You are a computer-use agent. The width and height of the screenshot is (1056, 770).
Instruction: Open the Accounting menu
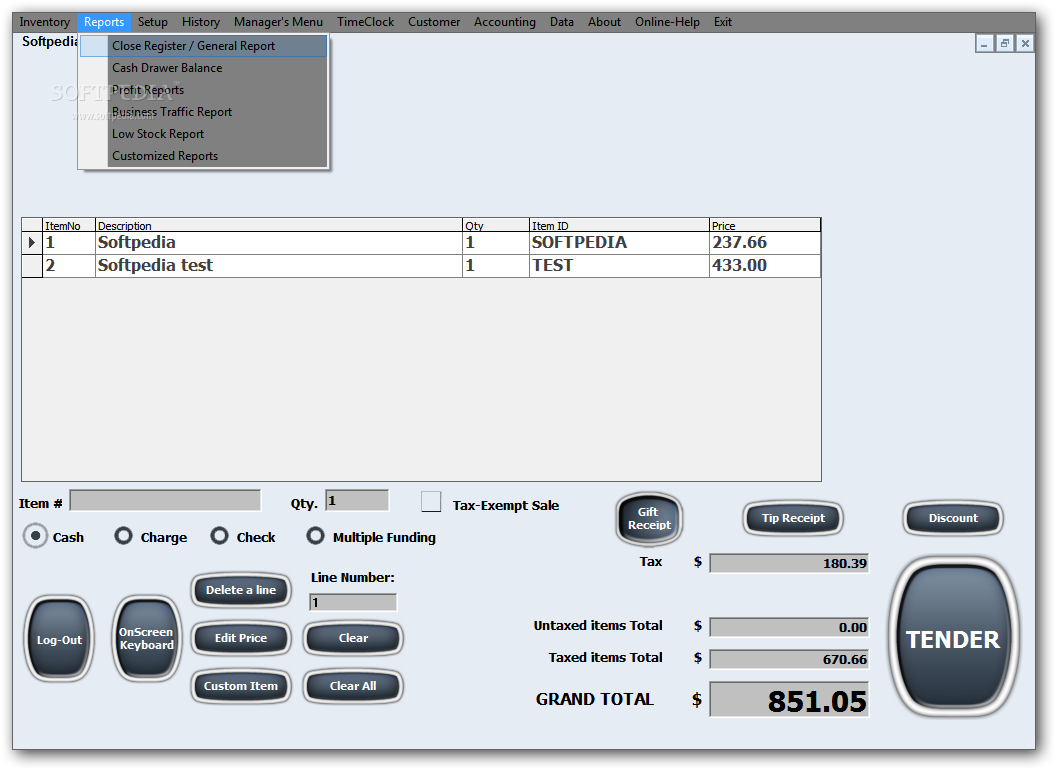click(504, 22)
